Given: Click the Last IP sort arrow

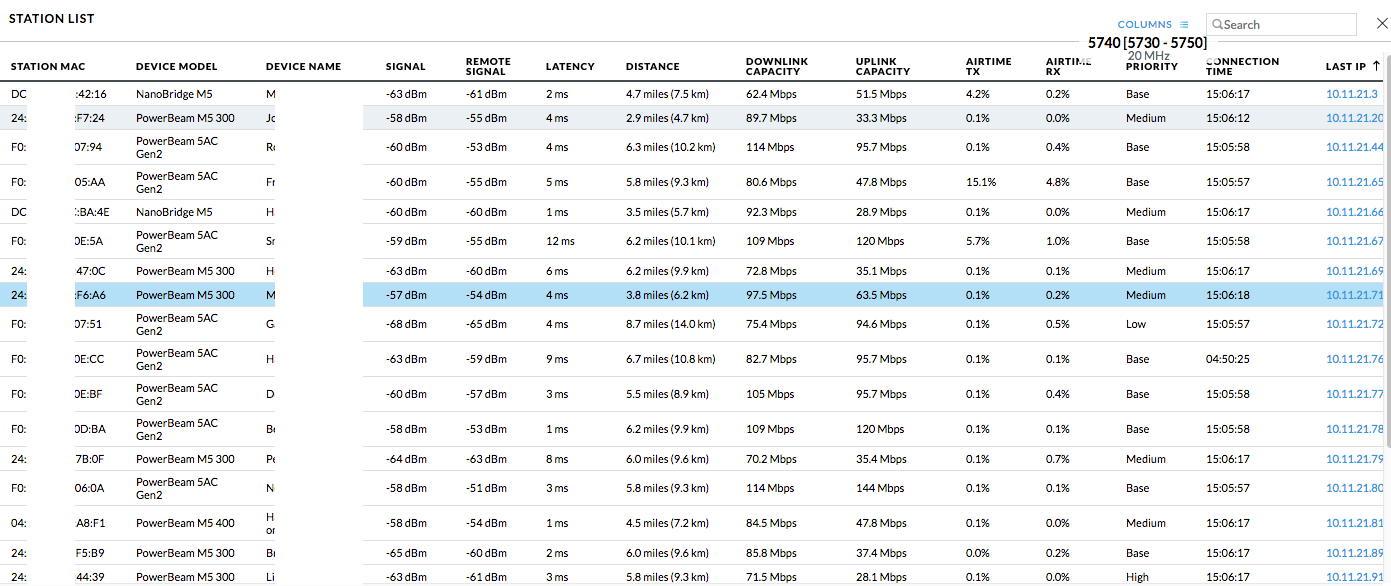Looking at the screenshot, I should [1376, 66].
